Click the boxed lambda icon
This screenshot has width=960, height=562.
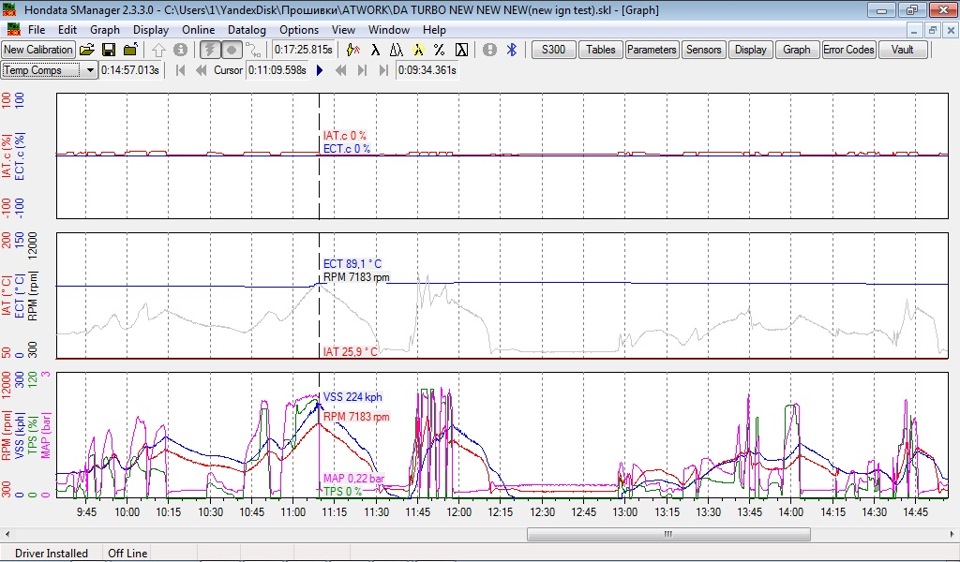(x=462, y=50)
